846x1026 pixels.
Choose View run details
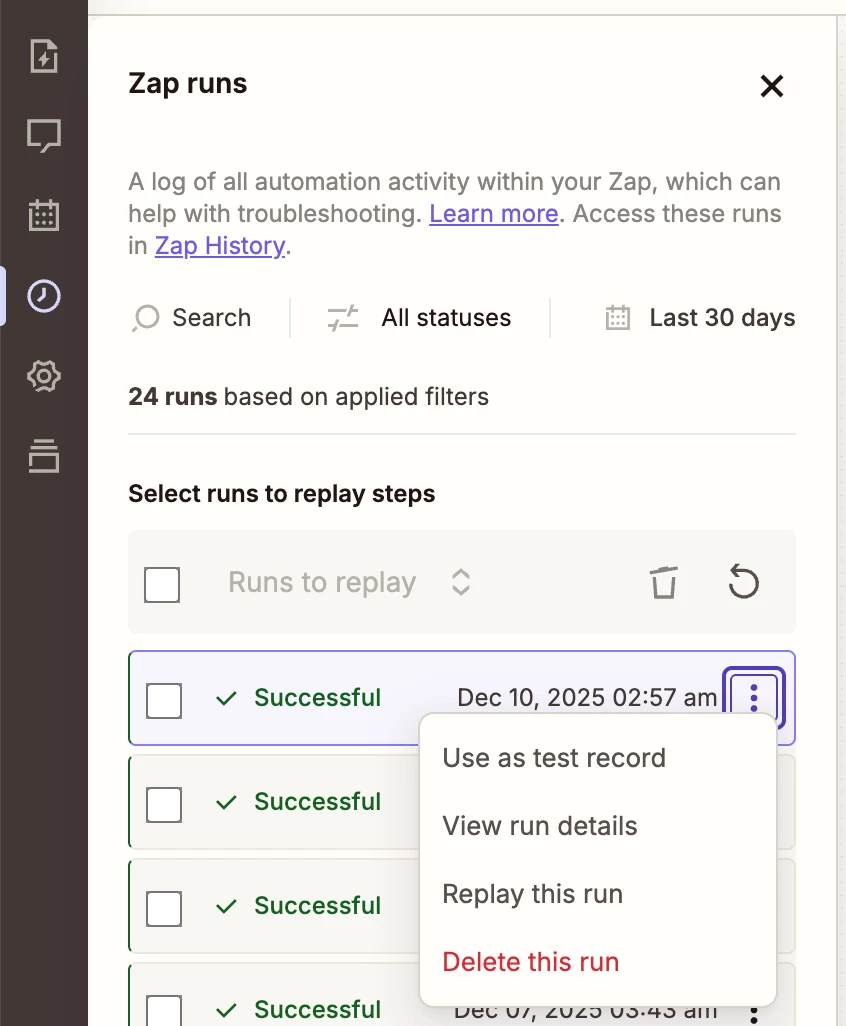point(540,826)
